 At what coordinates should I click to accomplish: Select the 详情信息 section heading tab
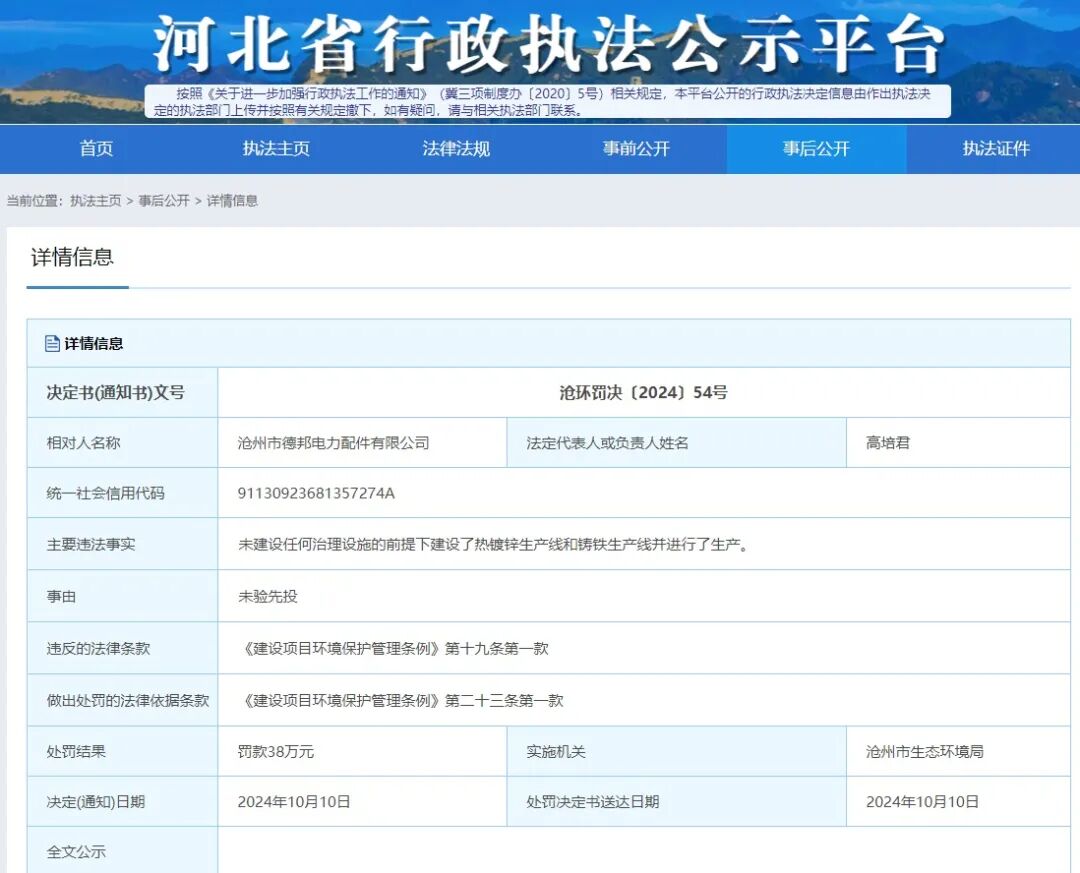72,257
